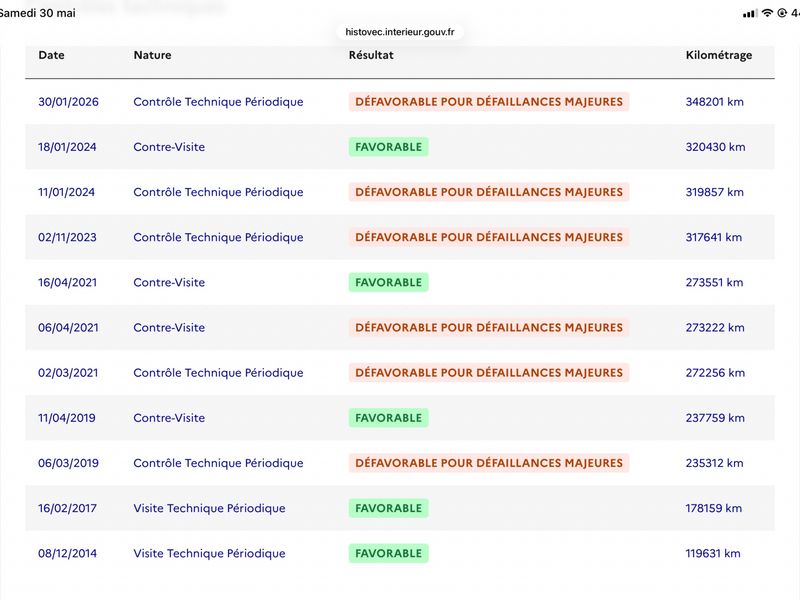Image resolution: width=800 pixels, height=600 pixels.
Task: Select the Kilométrage column header
Action: tap(718, 56)
